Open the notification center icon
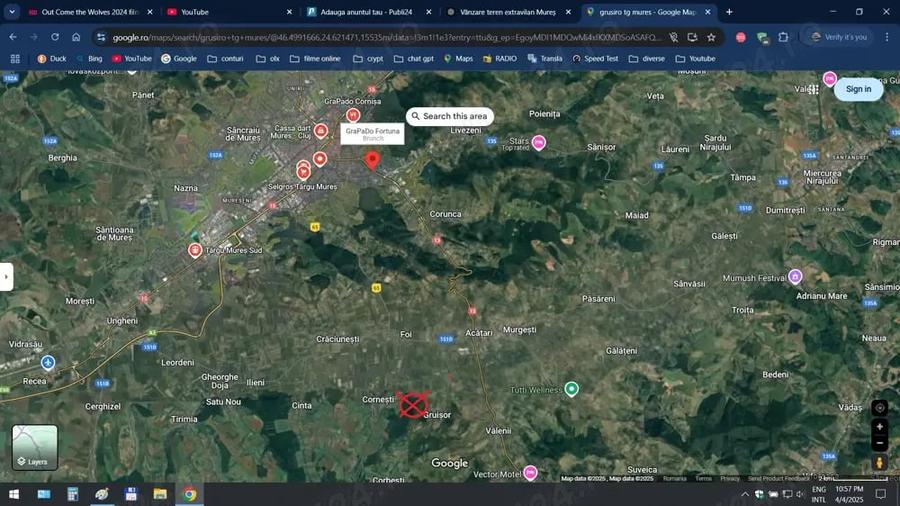 click(x=880, y=494)
